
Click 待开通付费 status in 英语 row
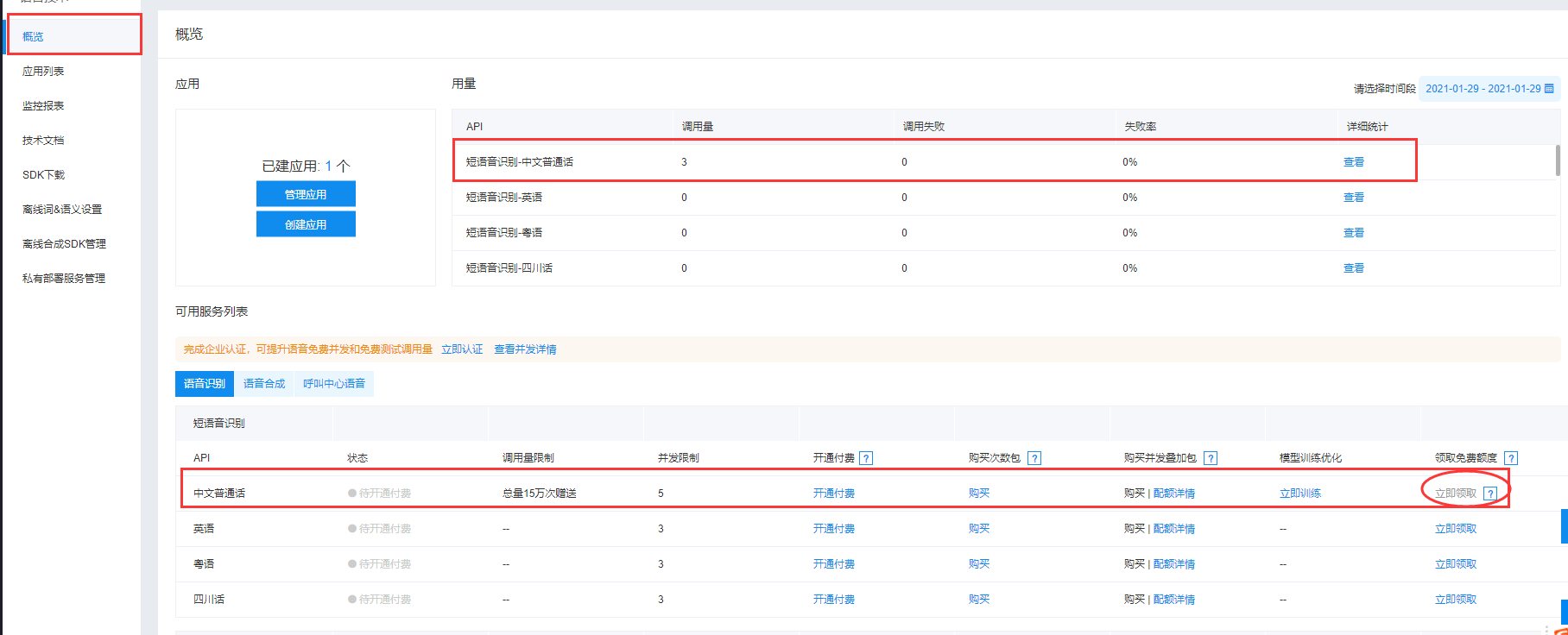coord(379,529)
